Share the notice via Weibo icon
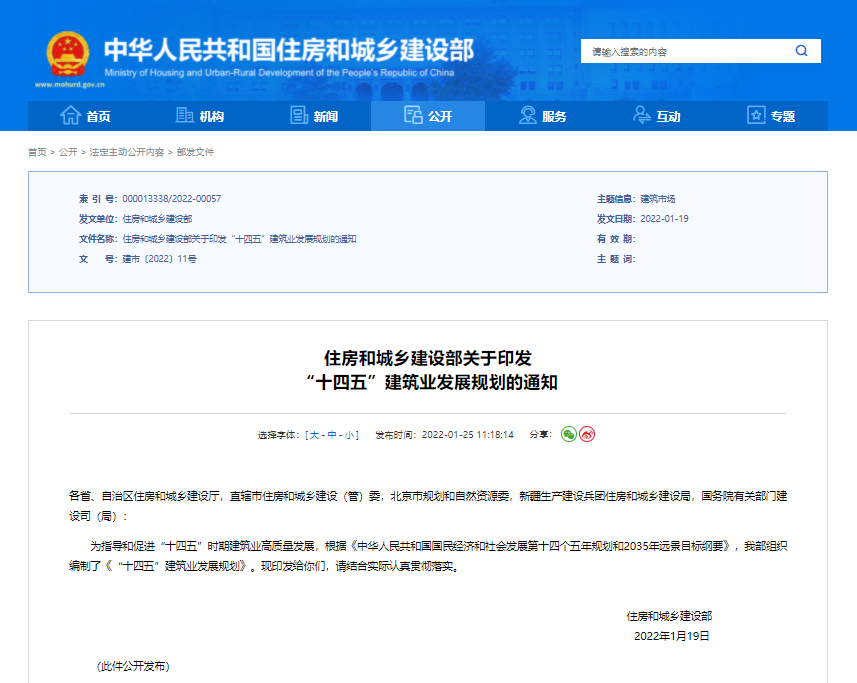This screenshot has width=857, height=683. click(x=587, y=435)
